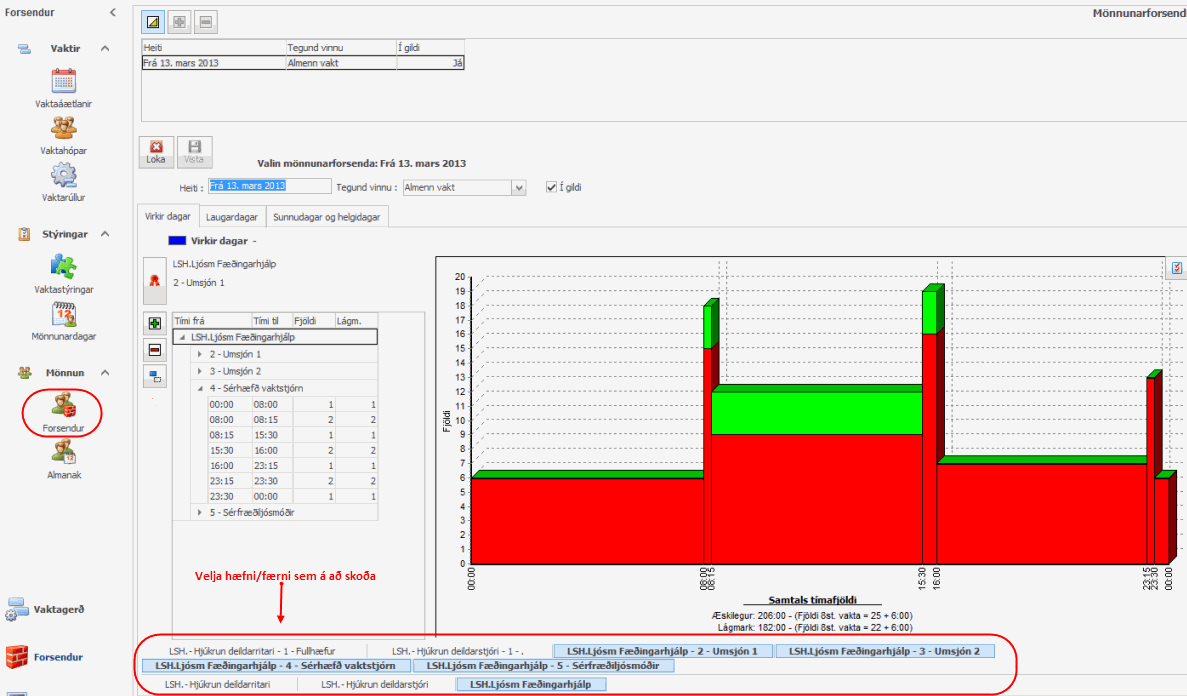The image size is (1187, 696).
Task: Click the Loka close button
Action: [156, 152]
